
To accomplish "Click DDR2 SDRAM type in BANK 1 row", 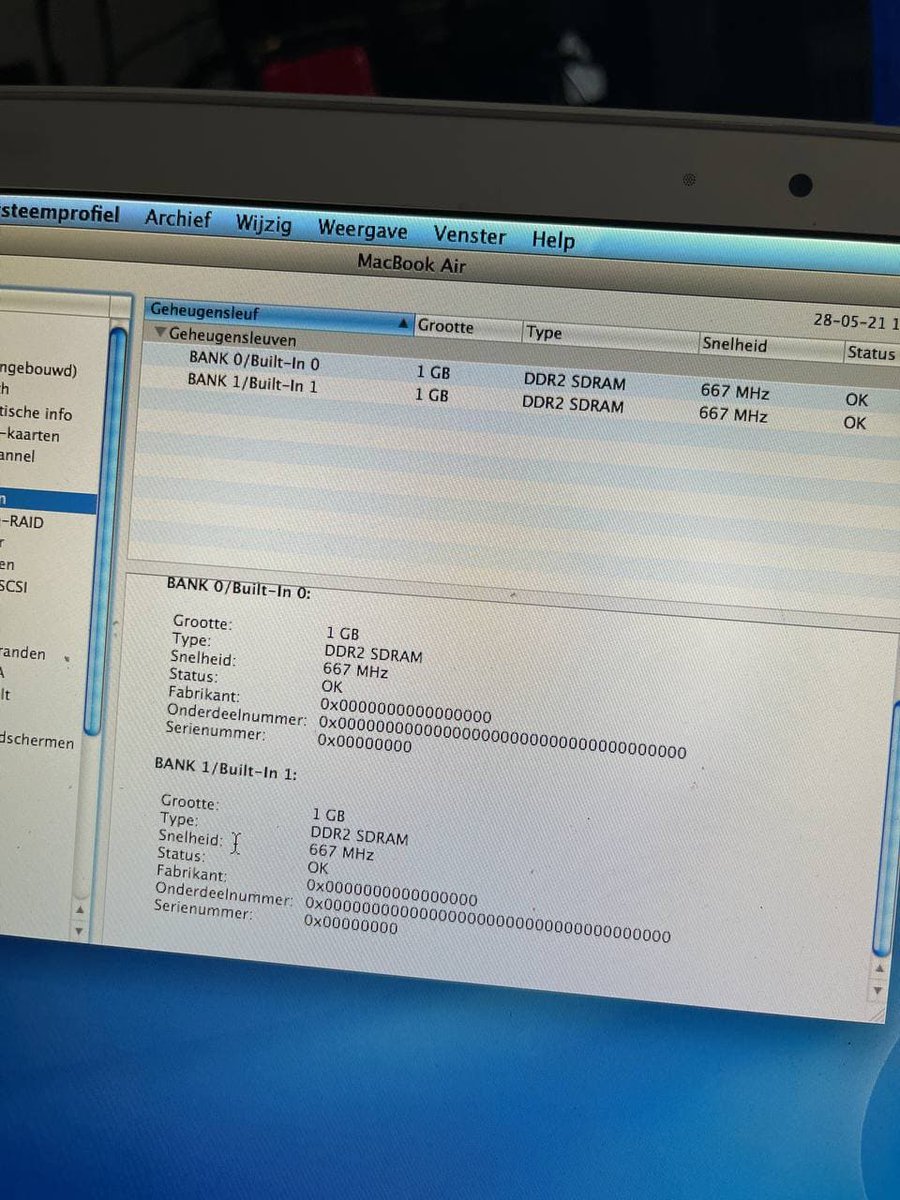I will 572,405.
